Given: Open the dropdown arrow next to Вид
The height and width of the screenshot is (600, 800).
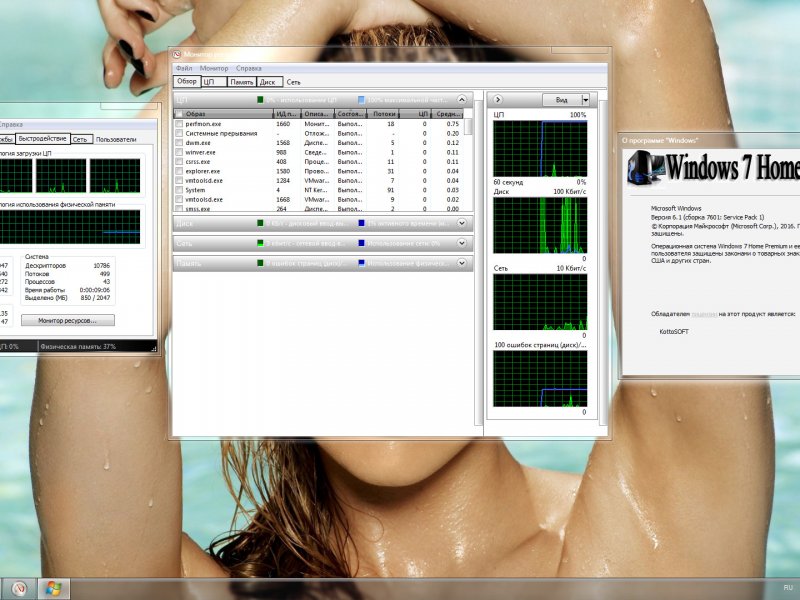Looking at the screenshot, I should click(586, 100).
